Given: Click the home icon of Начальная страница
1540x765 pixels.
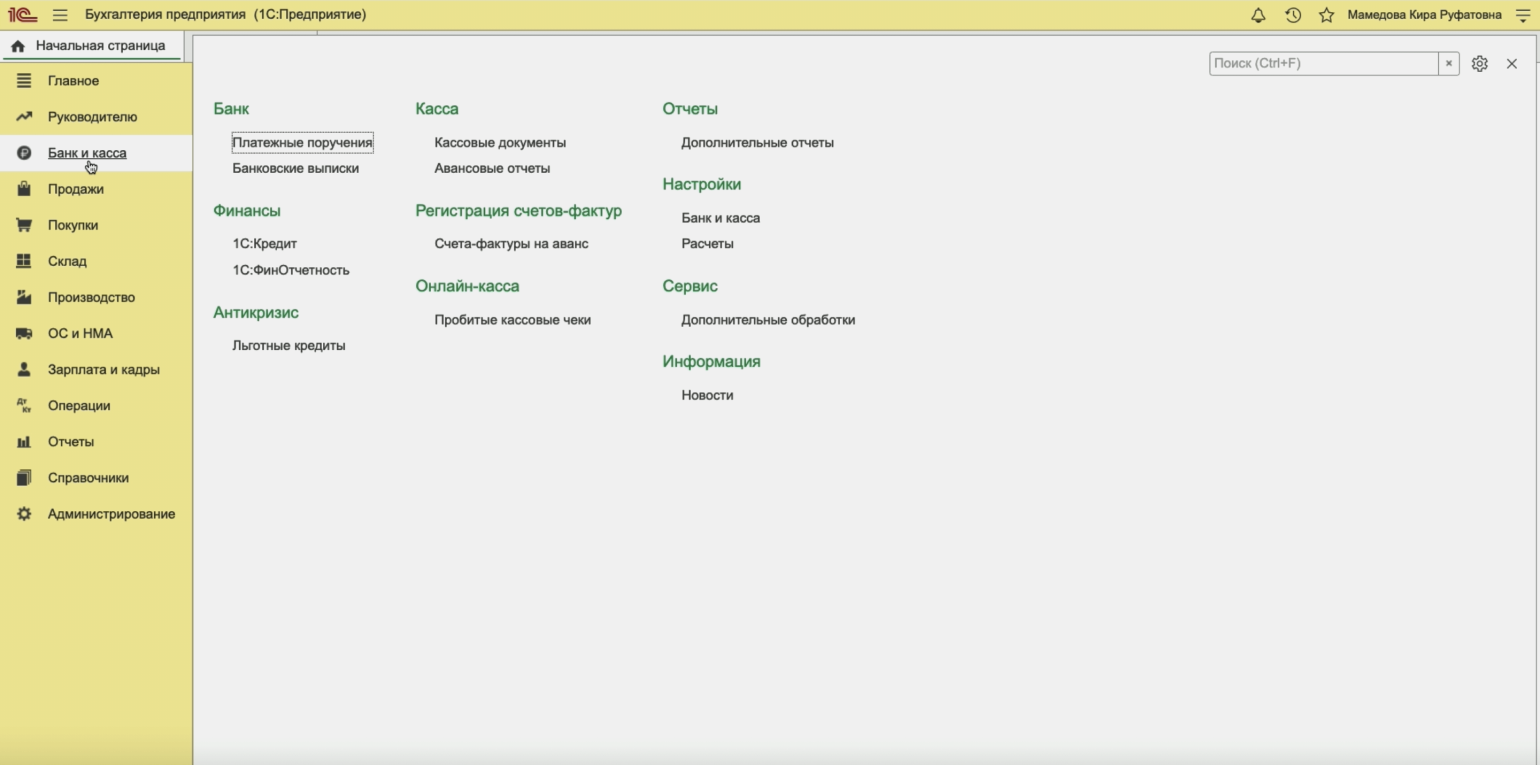Looking at the screenshot, I should click(x=18, y=46).
